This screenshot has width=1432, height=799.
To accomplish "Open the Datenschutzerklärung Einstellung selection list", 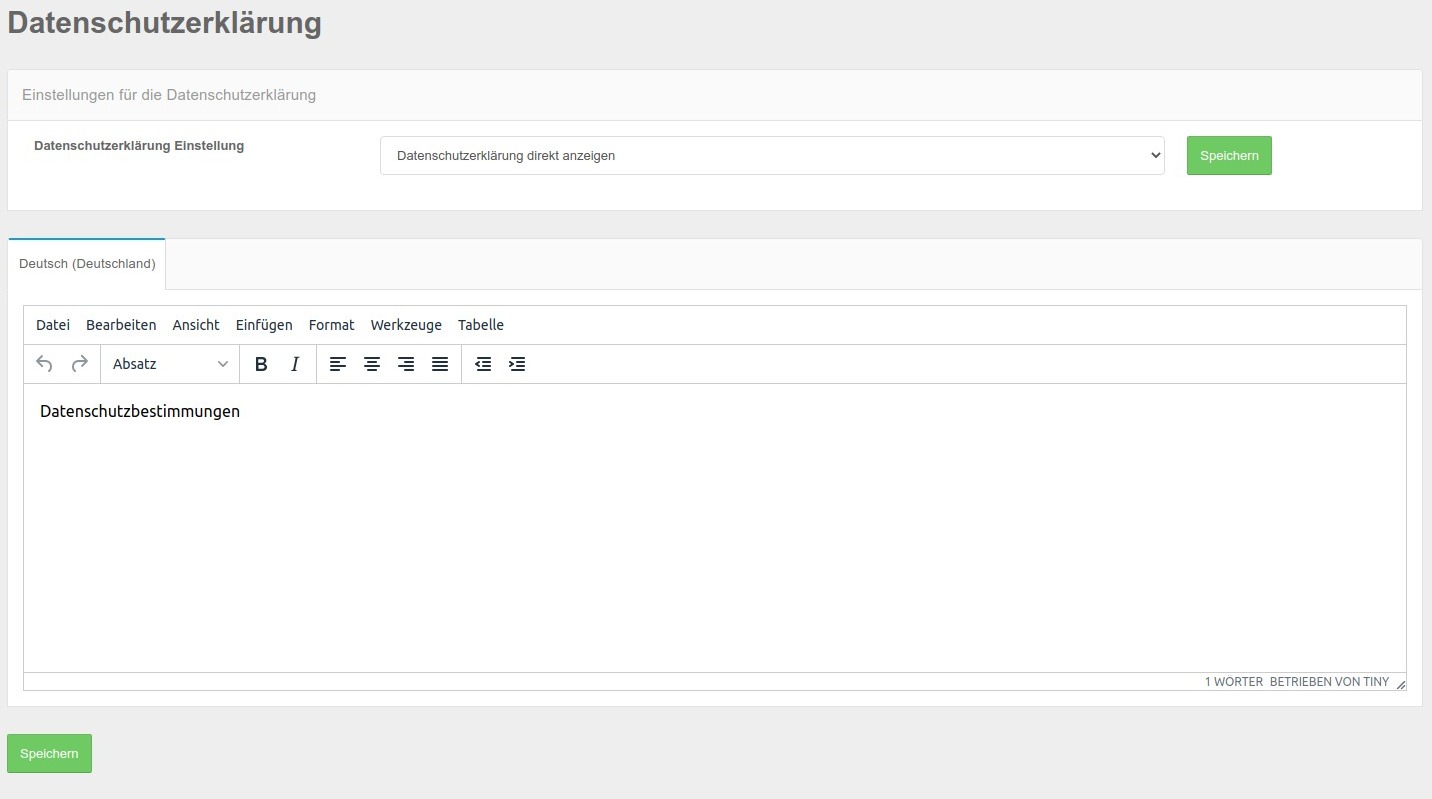I will pyautogui.click(x=772, y=155).
